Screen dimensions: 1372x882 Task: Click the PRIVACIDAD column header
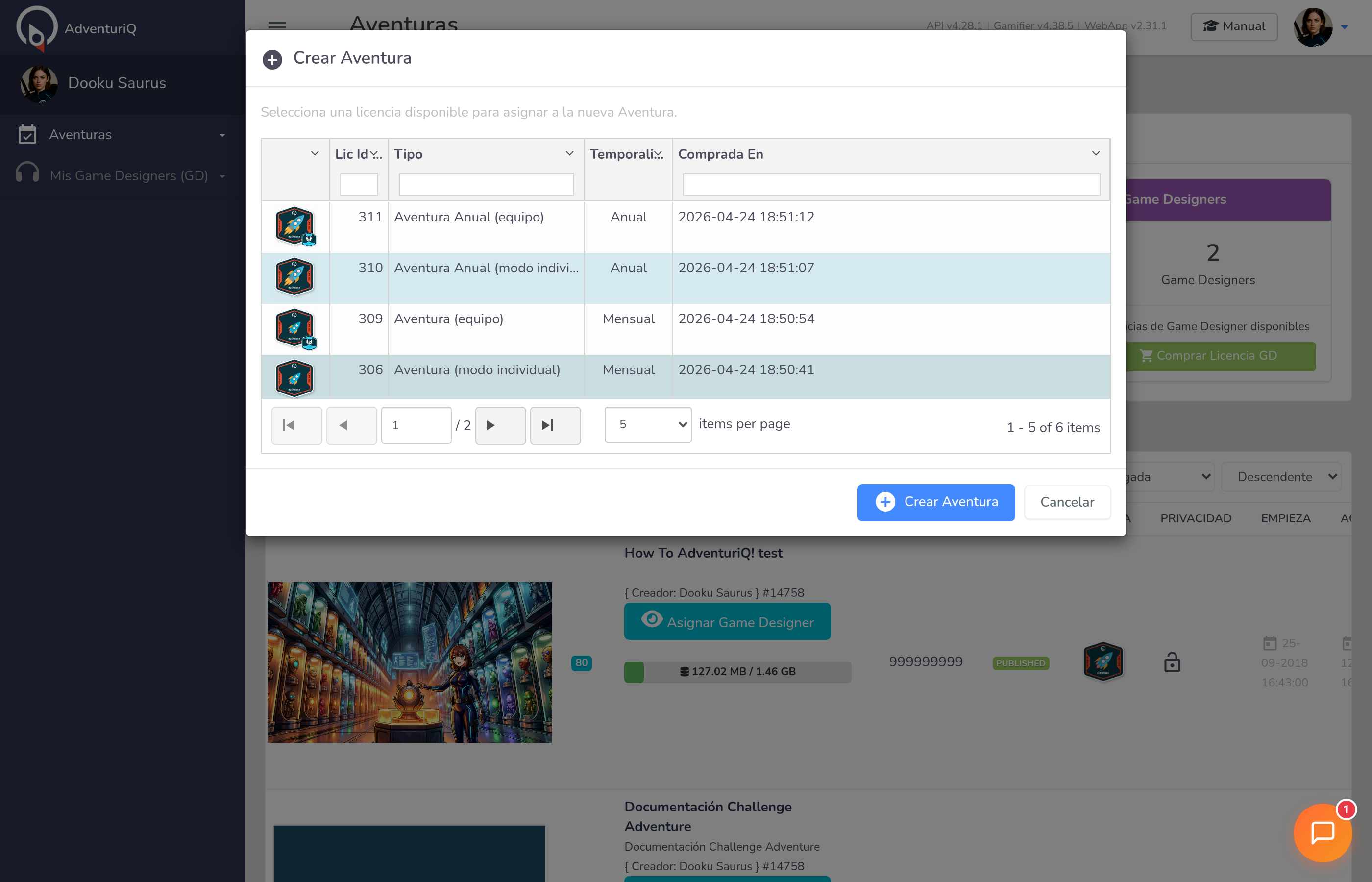click(x=1196, y=518)
